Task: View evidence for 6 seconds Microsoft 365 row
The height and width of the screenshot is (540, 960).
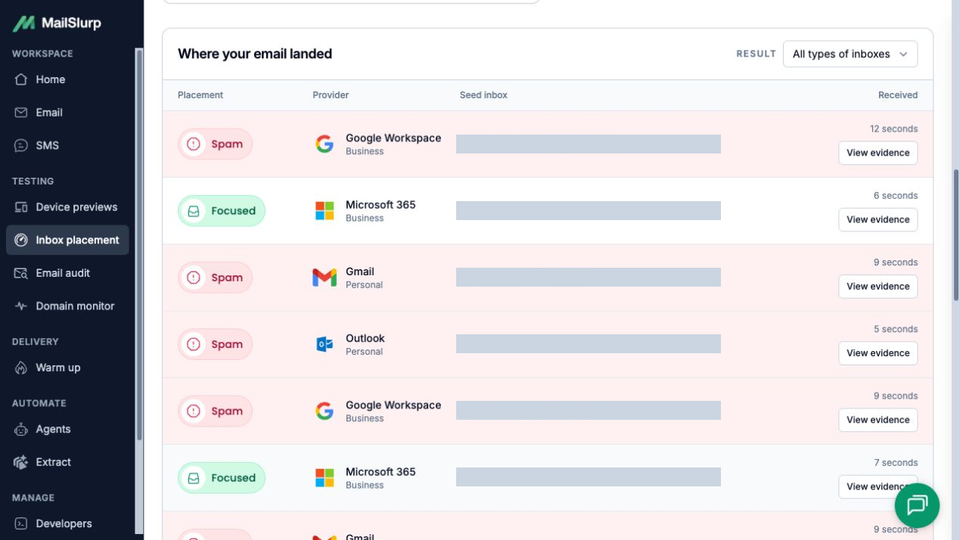Action: (x=877, y=220)
